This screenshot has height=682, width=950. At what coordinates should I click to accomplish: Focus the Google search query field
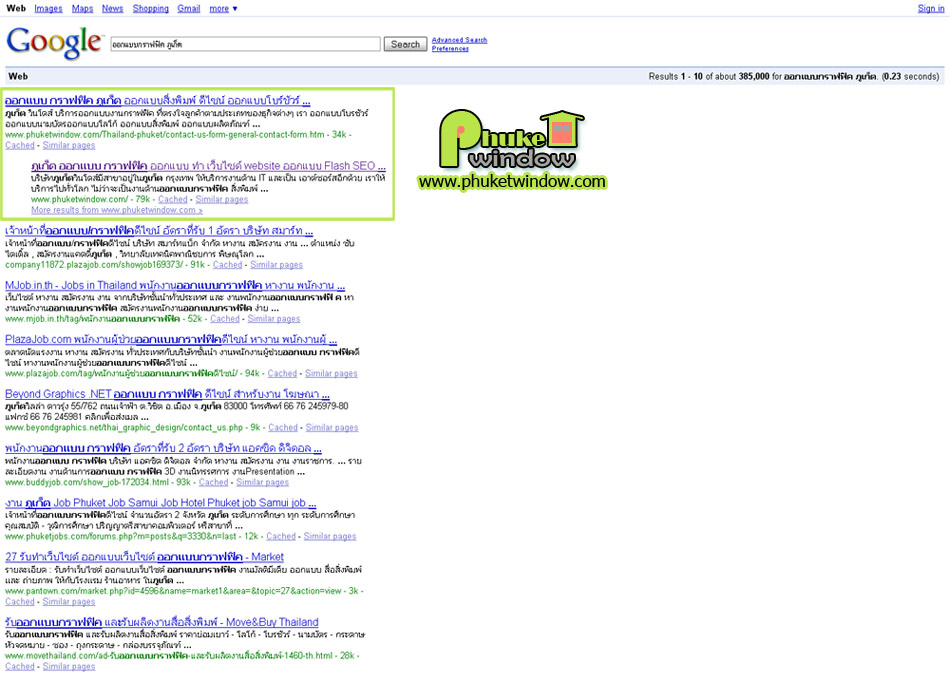coord(245,44)
